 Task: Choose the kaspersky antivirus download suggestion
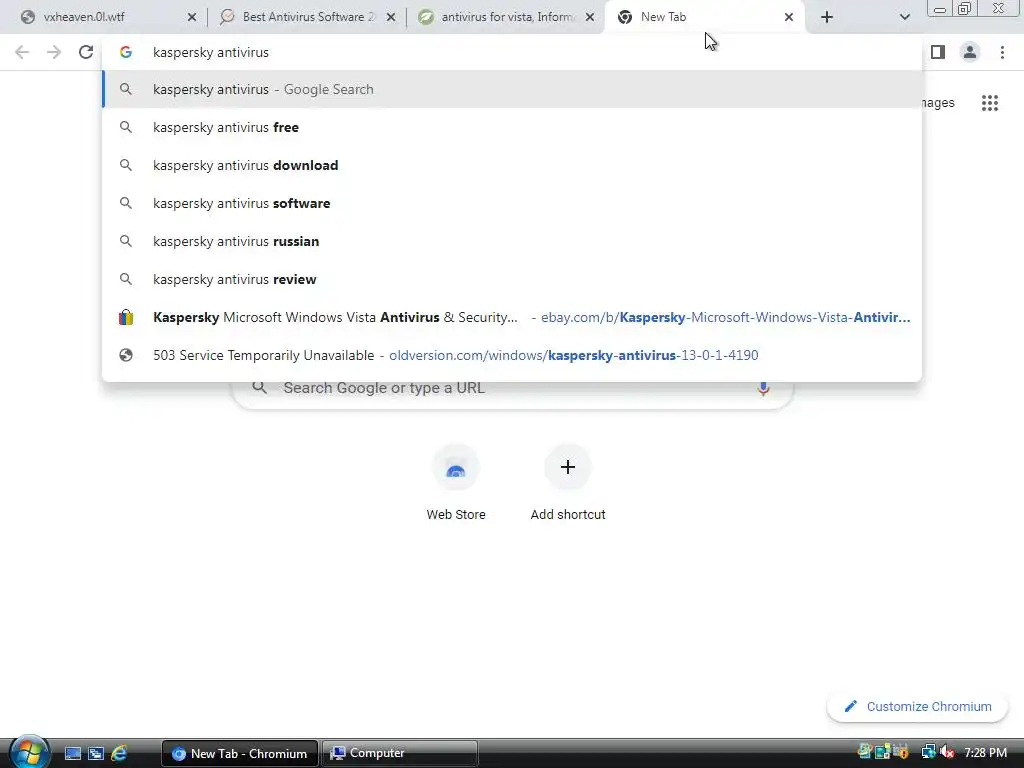[512, 165]
